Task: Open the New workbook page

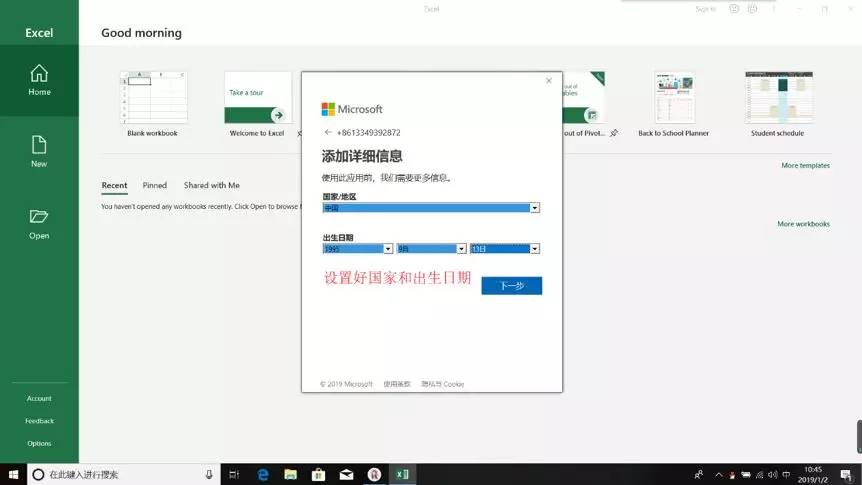Action: point(39,151)
